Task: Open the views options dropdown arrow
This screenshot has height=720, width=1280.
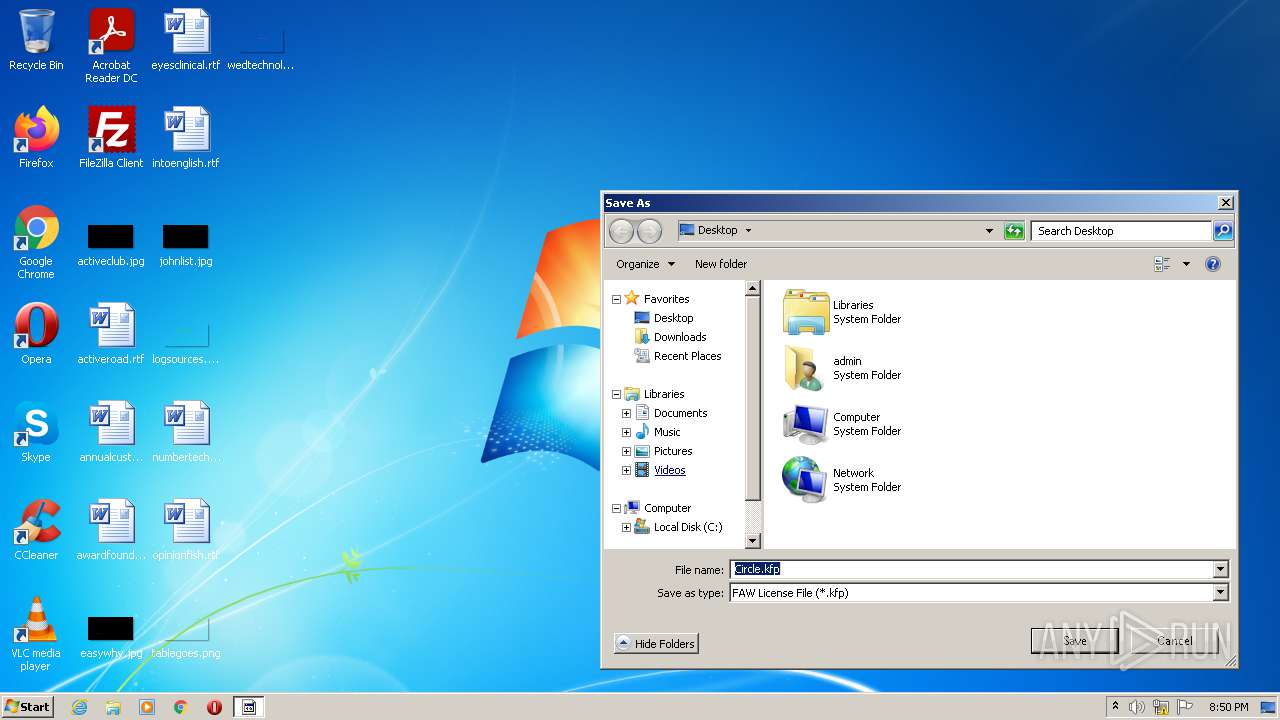Action: click(x=1186, y=264)
